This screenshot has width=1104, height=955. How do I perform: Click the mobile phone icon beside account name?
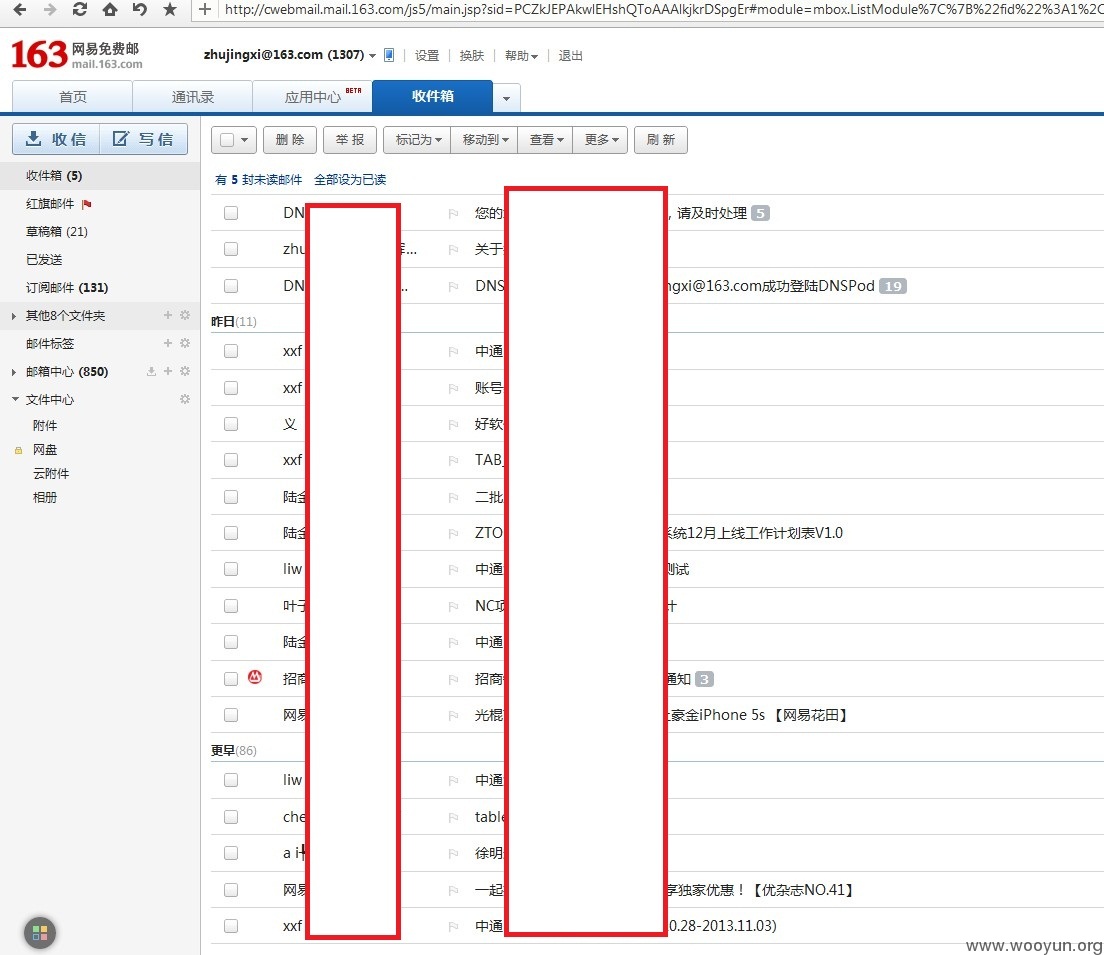point(389,55)
